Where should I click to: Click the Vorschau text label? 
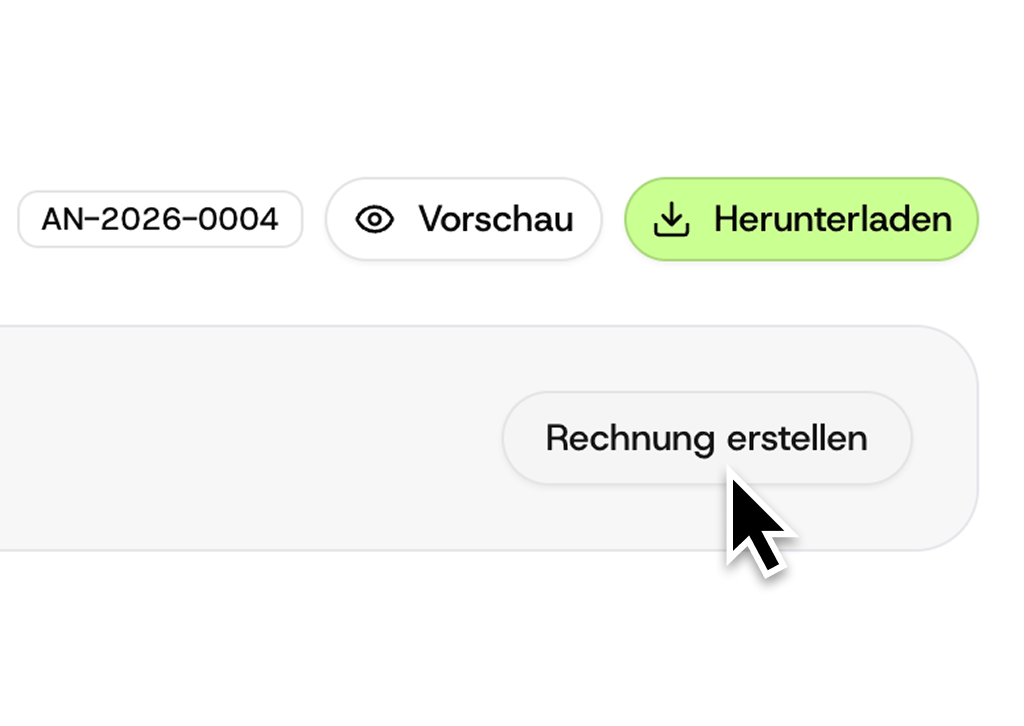tap(495, 220)
